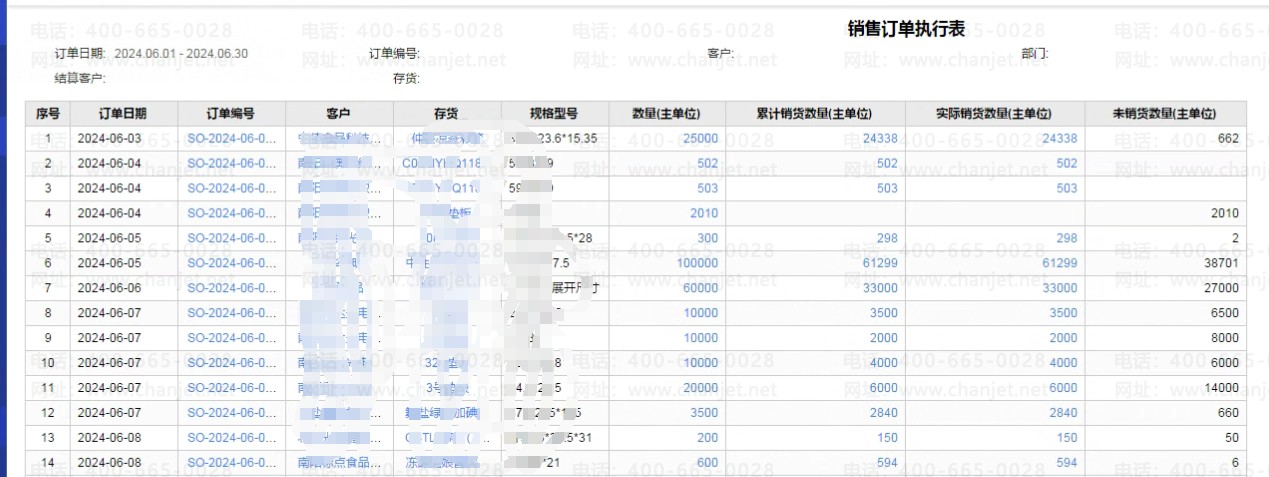Click the 客户 column header
This screenshot has height=477, width=1269.
coord(339,113)
